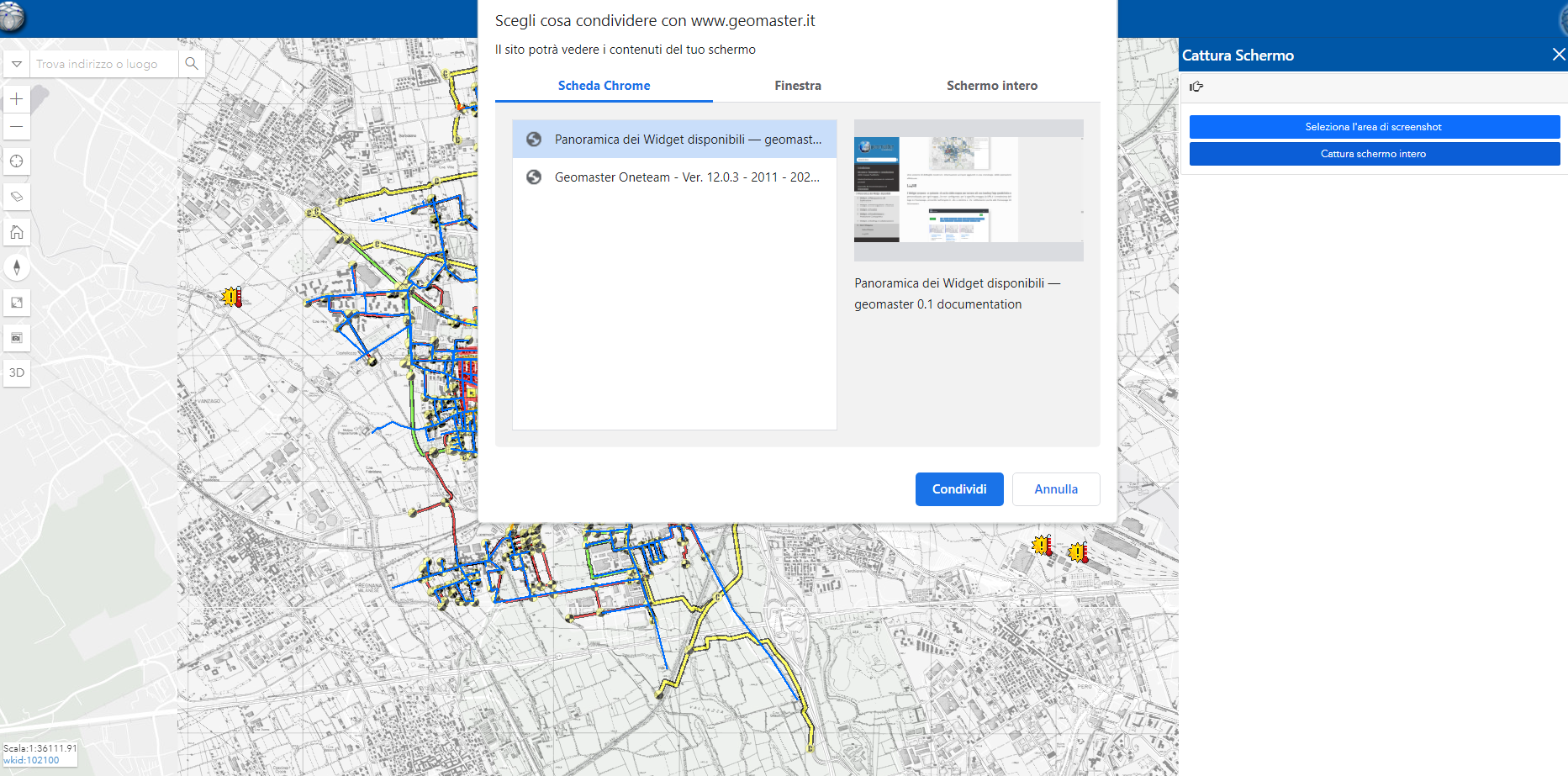1568x776 pixels.
Task: Click the magnifier search icon
Action: [192, 64]
